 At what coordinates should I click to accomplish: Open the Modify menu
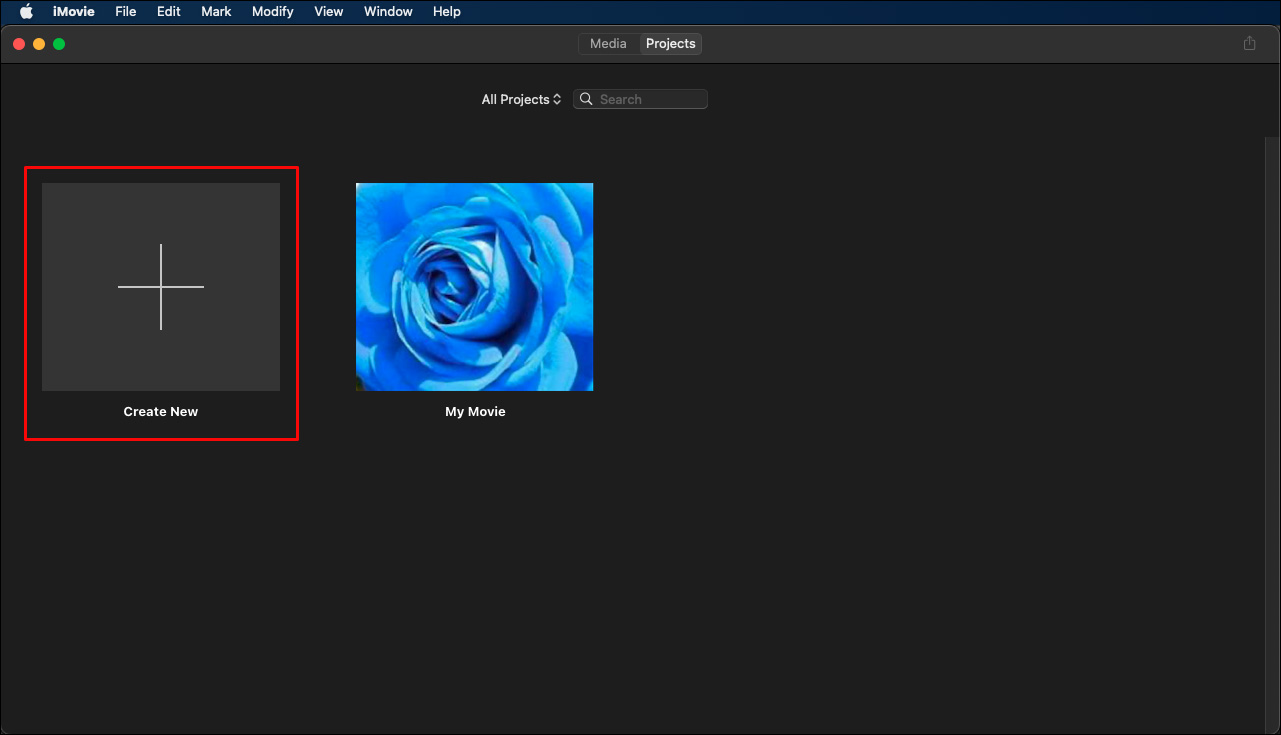(272, 11)
